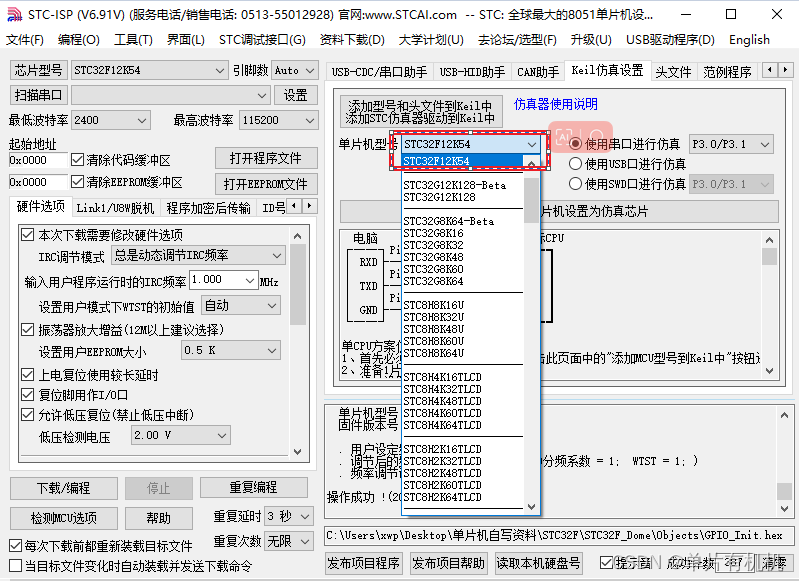
Task: Open 重复延时 3 秒 dropdown
Action: [289, 516]
